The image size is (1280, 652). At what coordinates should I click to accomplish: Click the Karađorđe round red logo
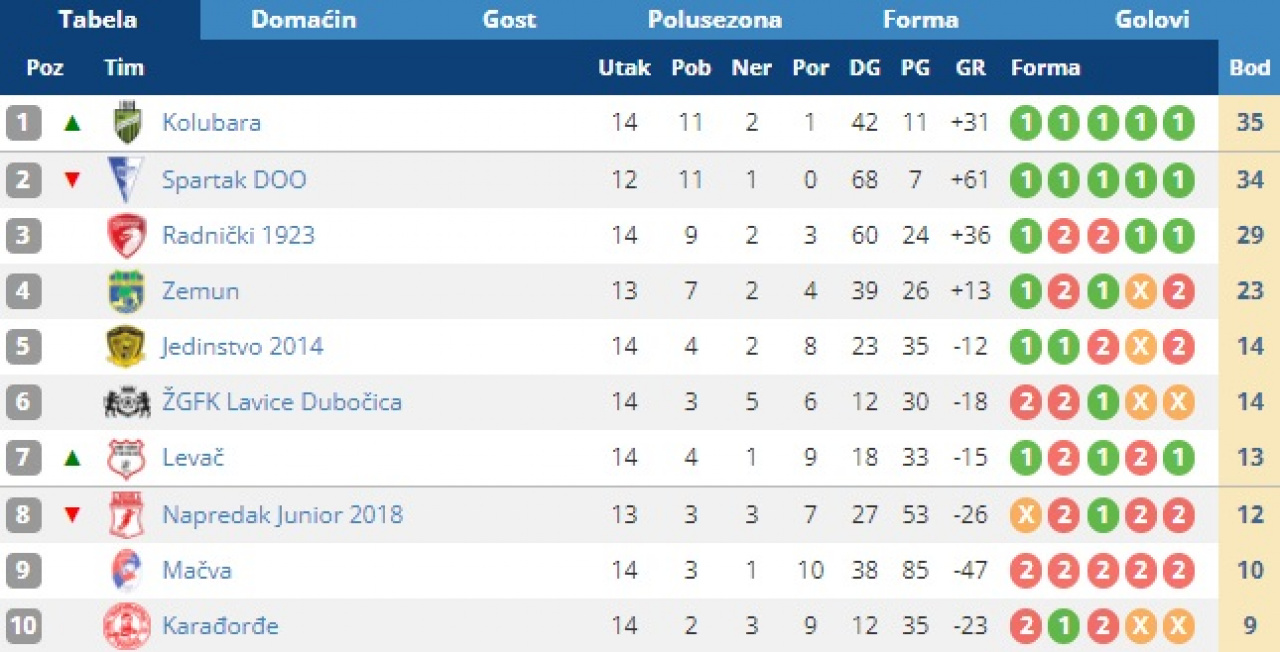pos(126,626)
